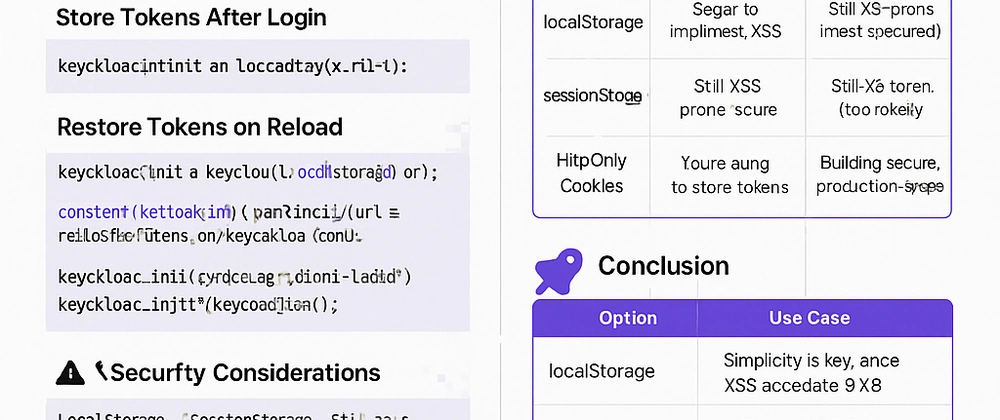Select the HitpOnly Cookles cell
The height and width of the screenshot is (420, 1000).
[591, 173]
